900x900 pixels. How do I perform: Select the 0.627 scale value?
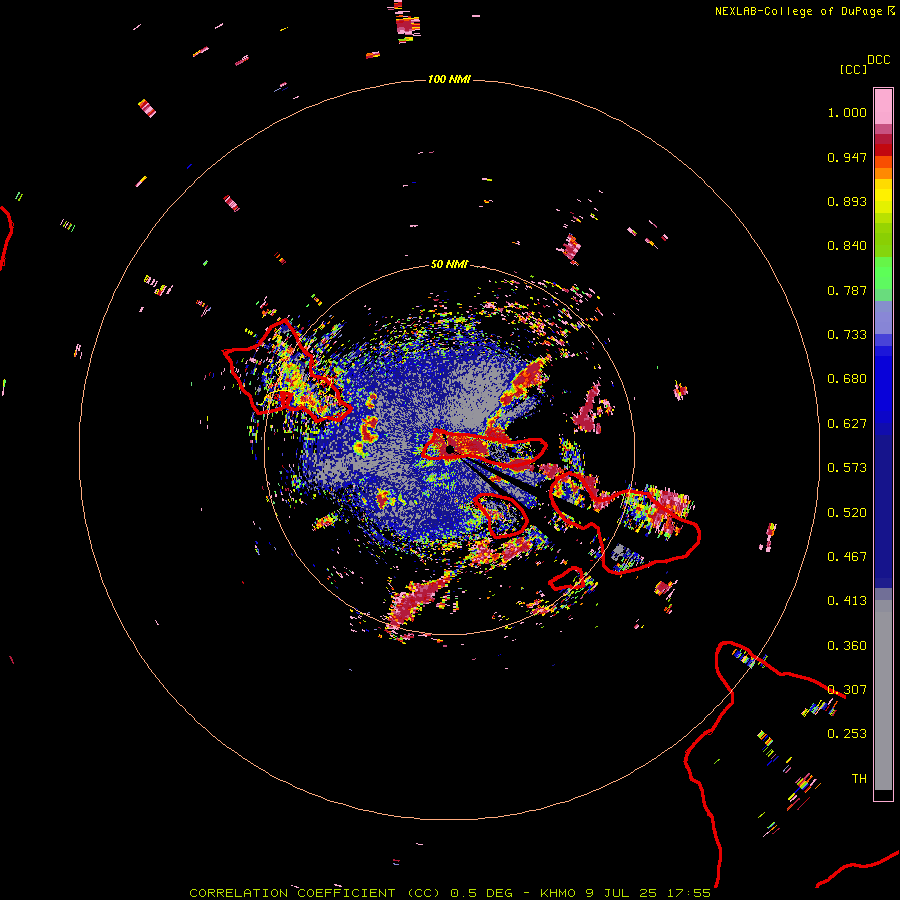847,424
